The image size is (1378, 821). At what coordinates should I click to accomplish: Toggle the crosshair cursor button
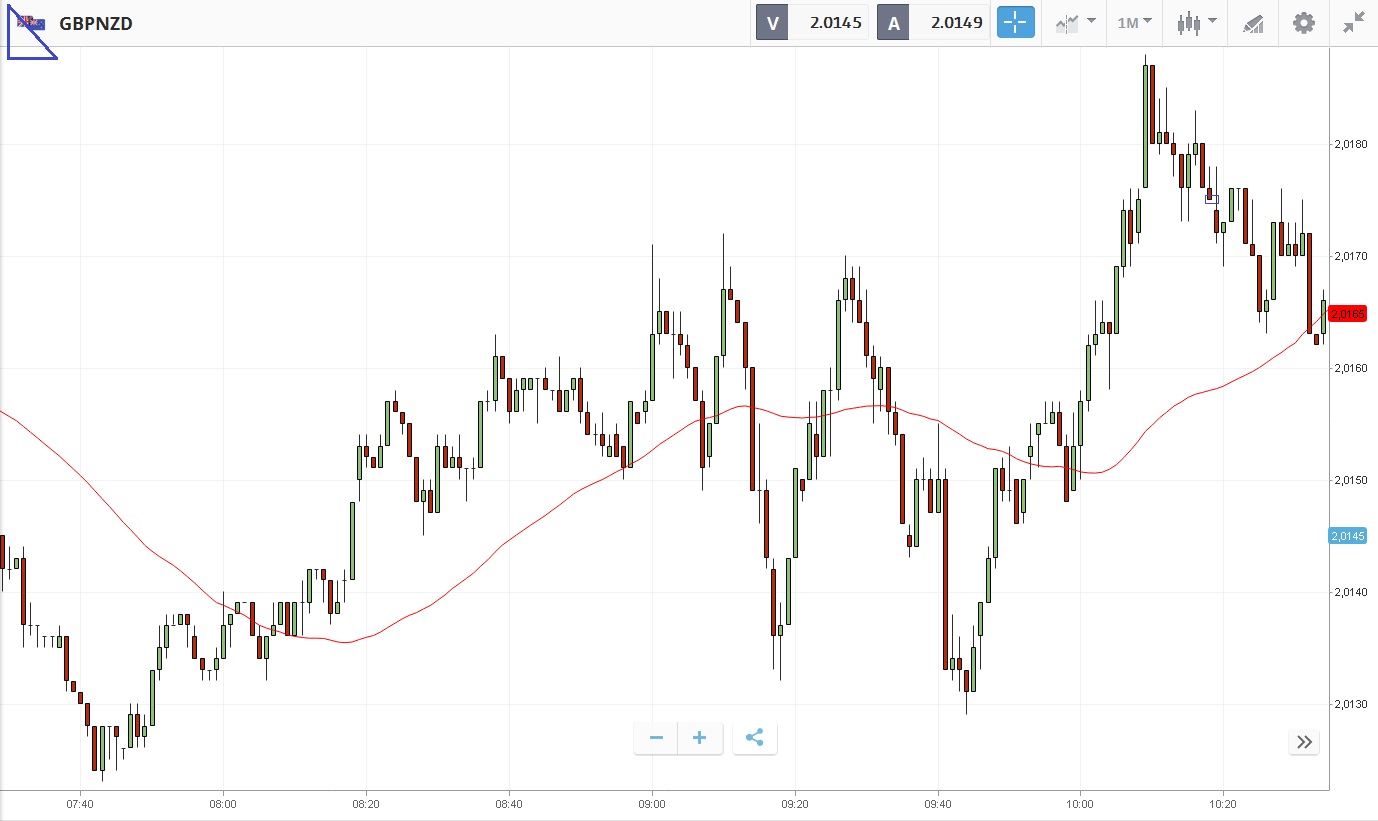point(1015,22)
